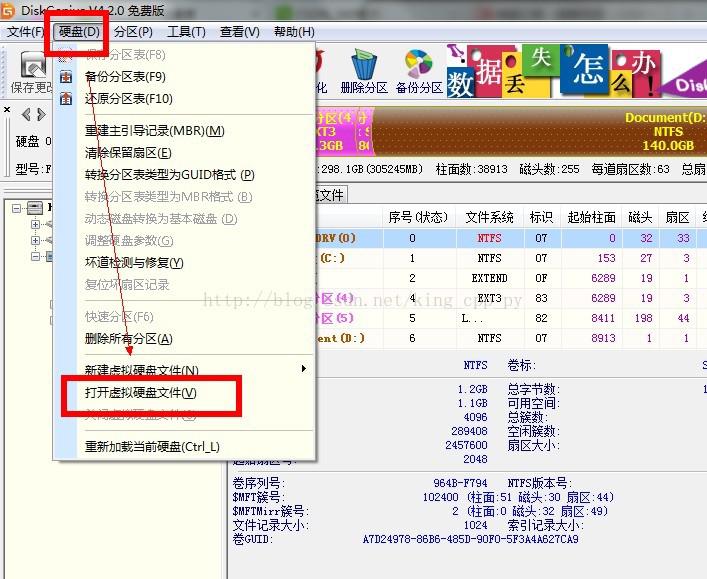This screenshot has height=579, width=707.
Task: Click the 起始柱面 column header
Action: (x=592, y=218)
